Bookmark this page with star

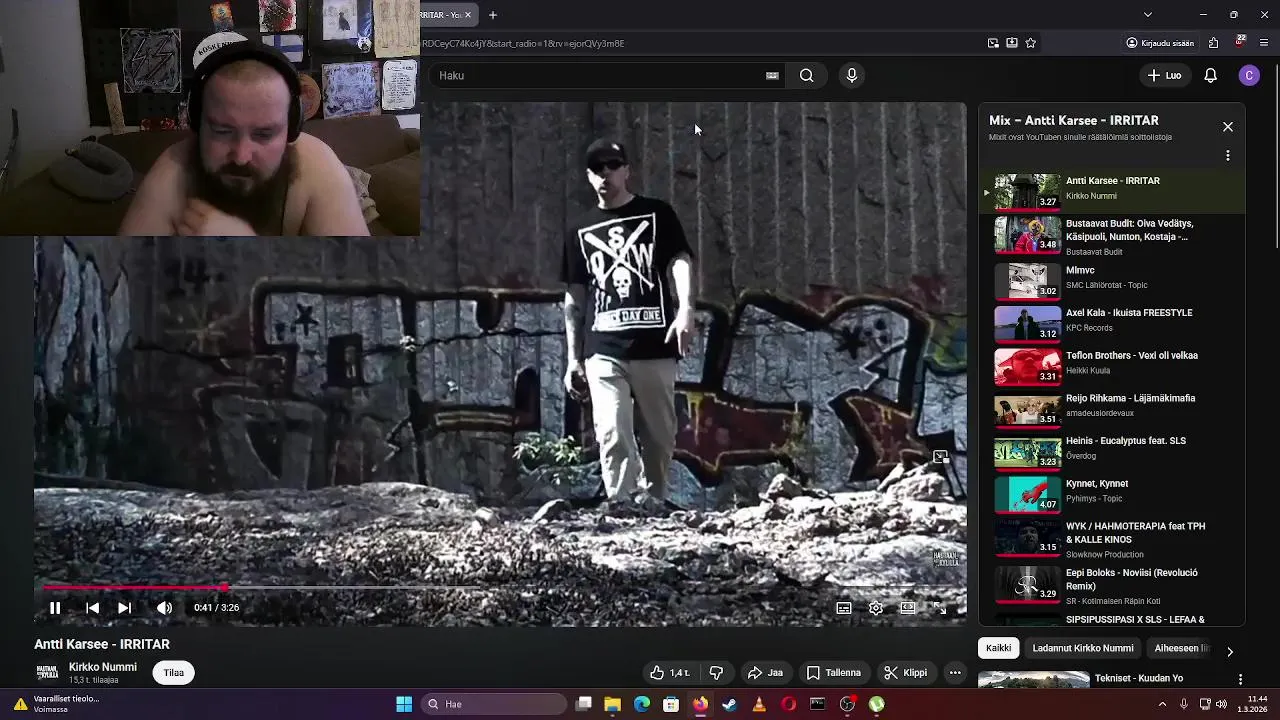pos(1031,43)
